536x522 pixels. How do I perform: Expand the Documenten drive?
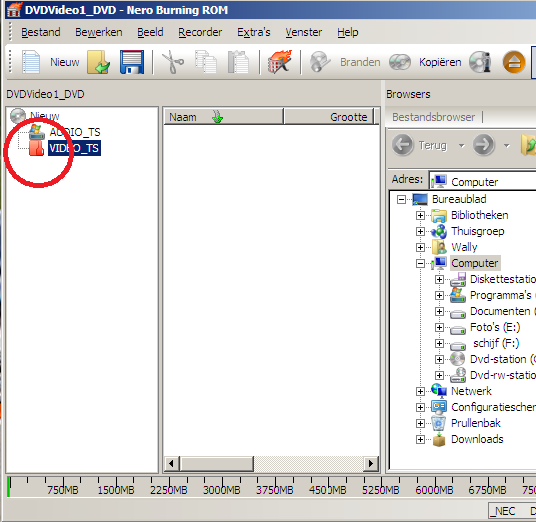[440, 311]
